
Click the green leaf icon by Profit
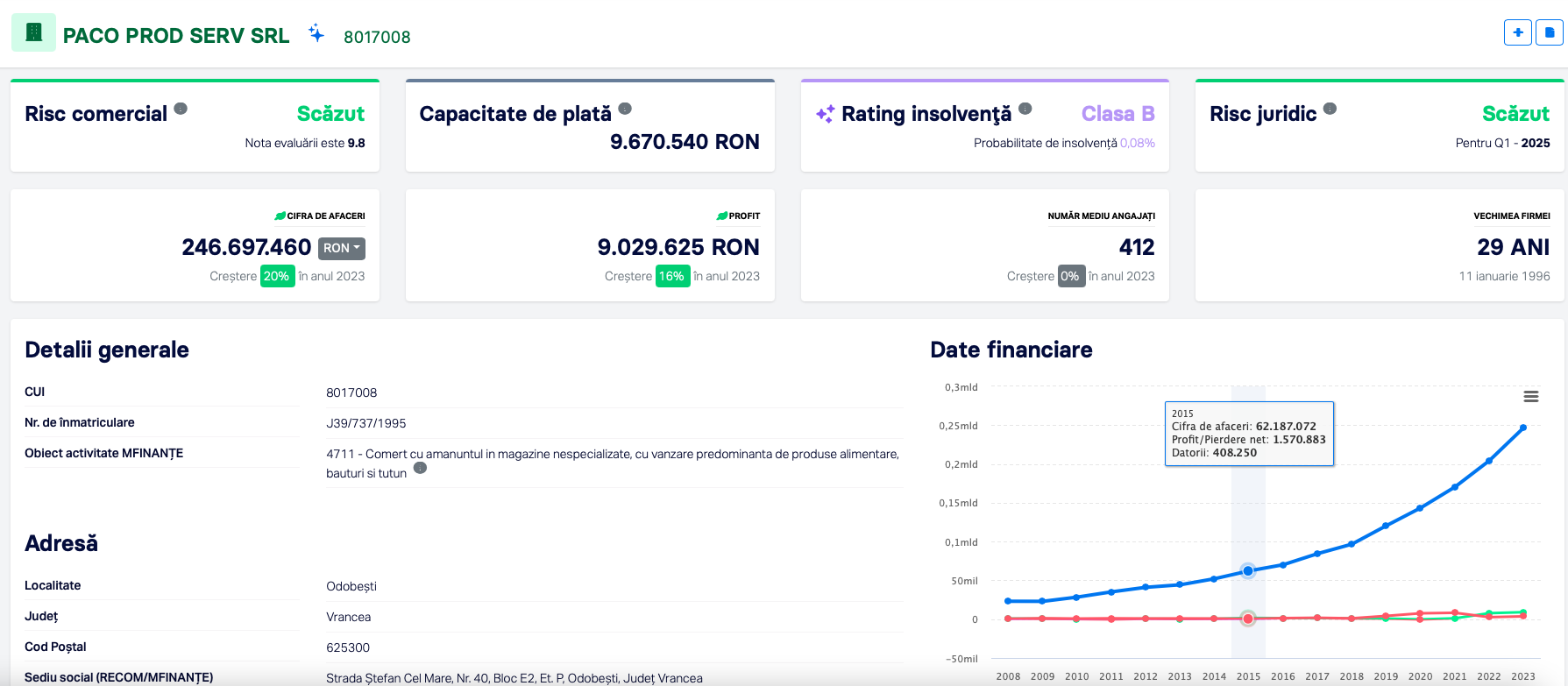pyautogui.click(x=722, y=216)
